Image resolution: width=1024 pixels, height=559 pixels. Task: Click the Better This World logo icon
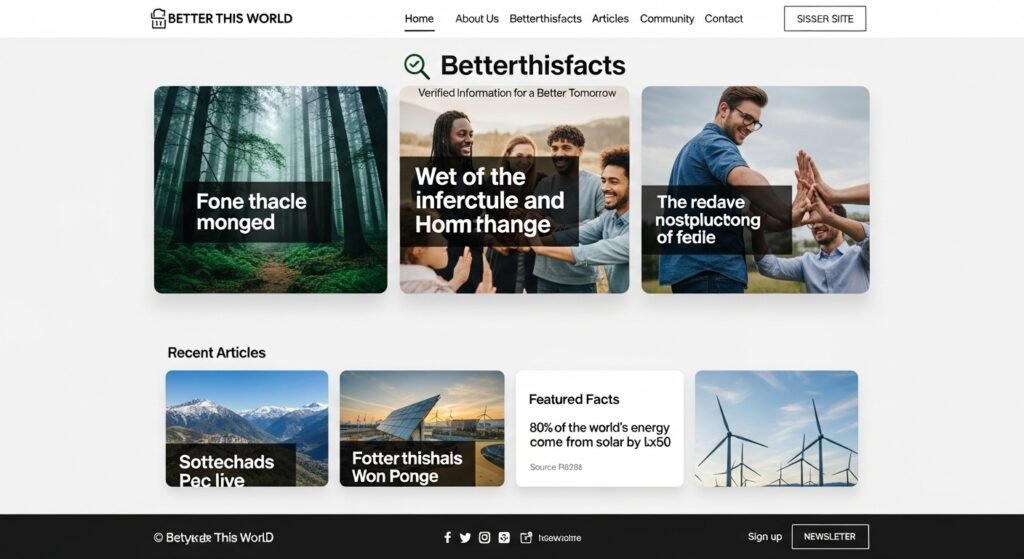pyautogui.click(x=158, y=18)
